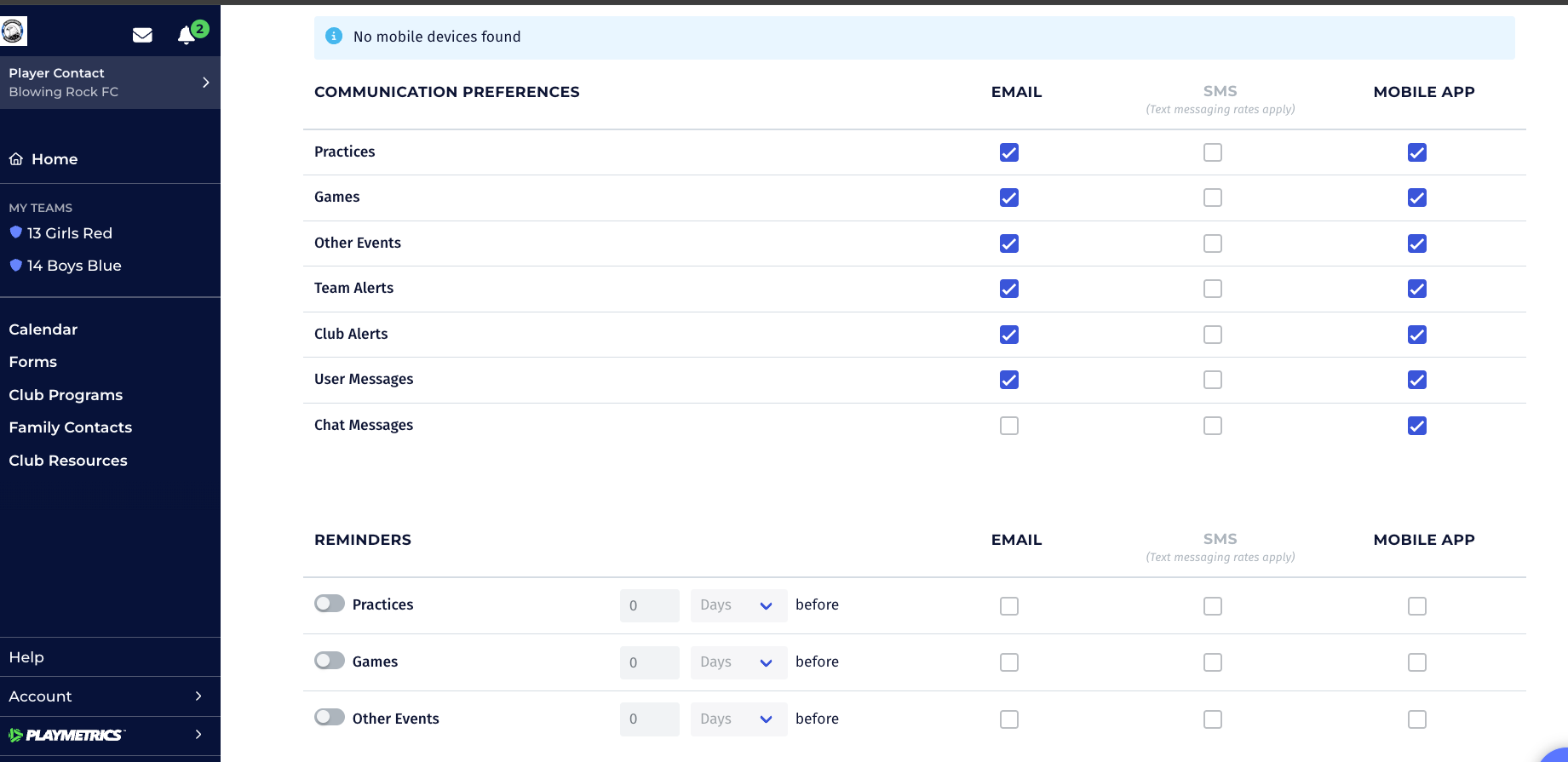The width and height of the screenshot is (1568, 762).
Task: Open the Days dropdown for Other Events reminder
Action: [x=738, y=719]
